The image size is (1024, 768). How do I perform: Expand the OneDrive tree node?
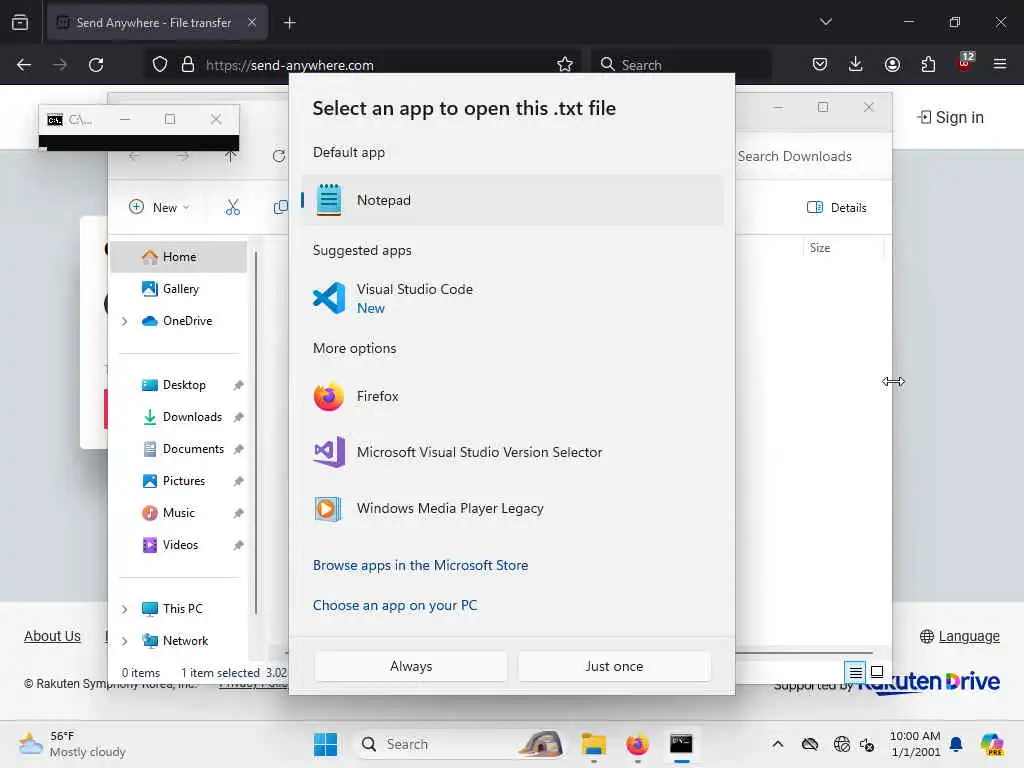click(x=125, y=321)
